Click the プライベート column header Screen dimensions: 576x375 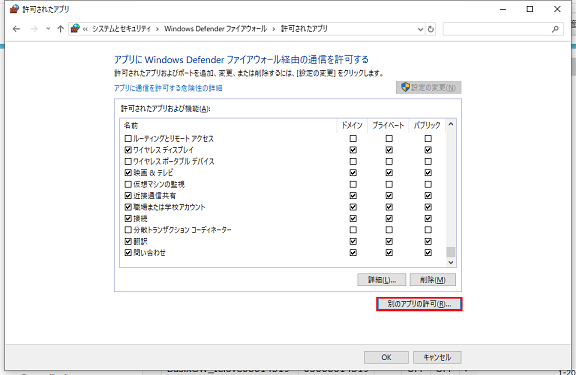pyautogui.click(x=388, y=126)
